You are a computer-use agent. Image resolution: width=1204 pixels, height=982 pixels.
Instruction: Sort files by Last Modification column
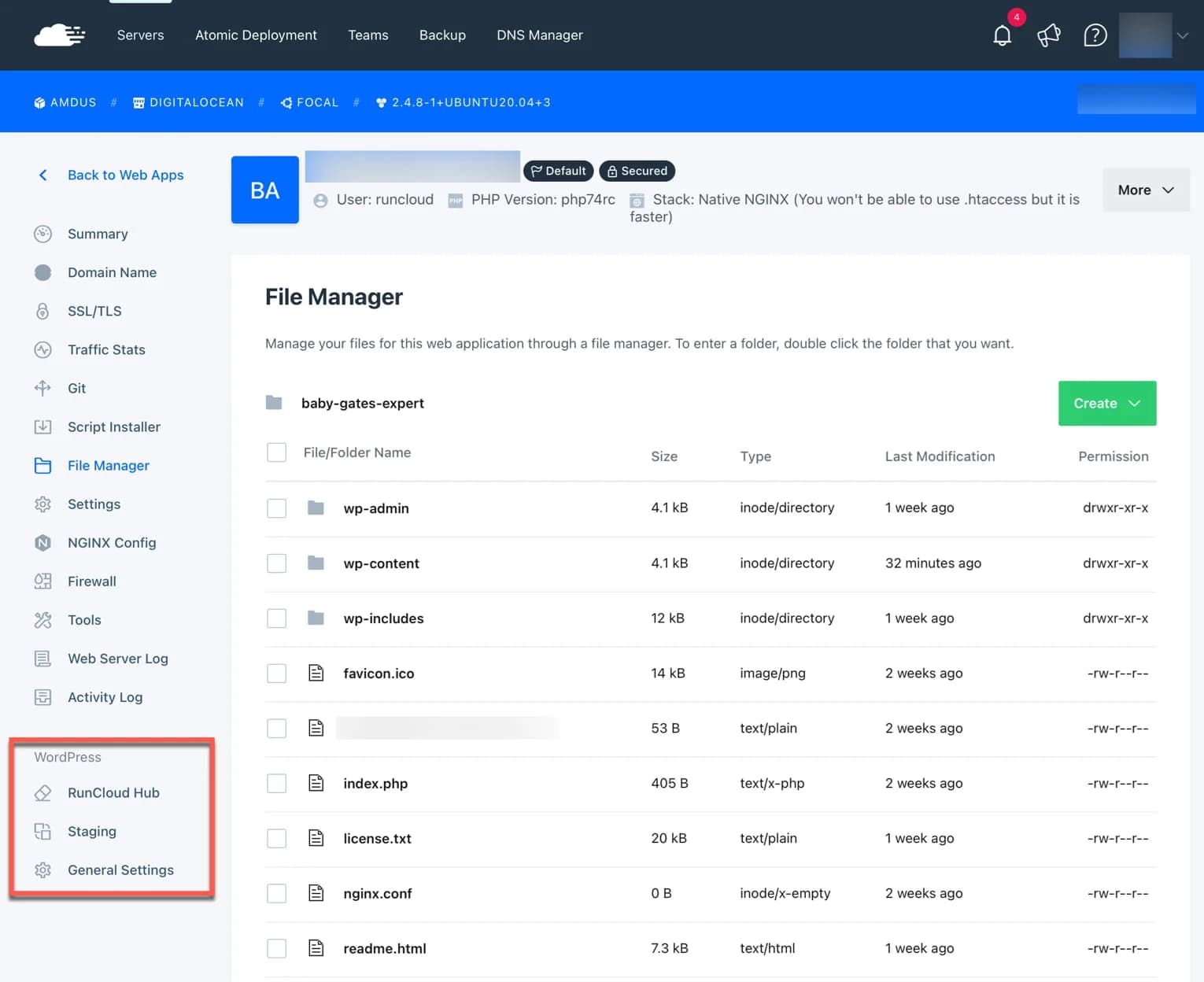click(940, 456)
